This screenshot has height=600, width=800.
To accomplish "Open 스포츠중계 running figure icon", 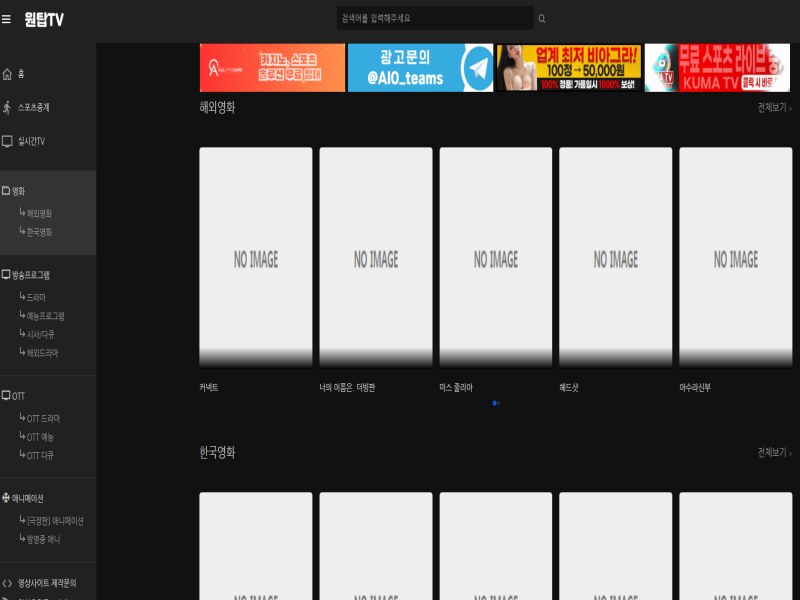I will pyautogui.click(x=8, y=107).
